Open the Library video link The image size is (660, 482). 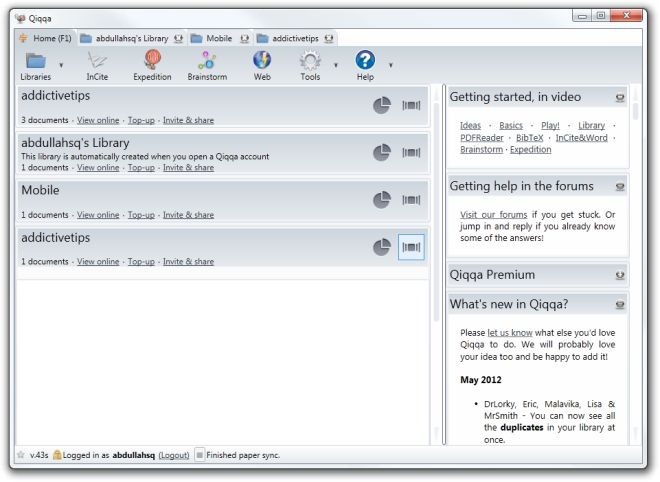pos(591,125)
